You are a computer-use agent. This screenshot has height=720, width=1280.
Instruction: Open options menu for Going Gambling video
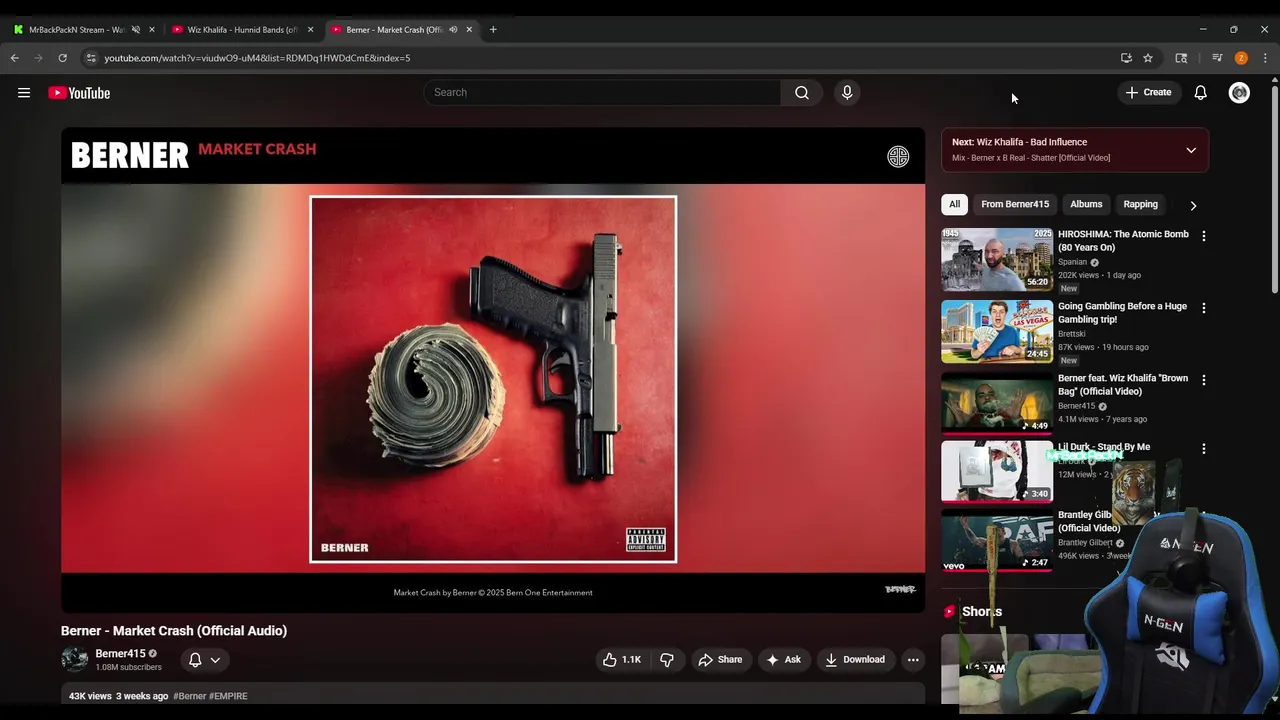tap(1203, 308)
